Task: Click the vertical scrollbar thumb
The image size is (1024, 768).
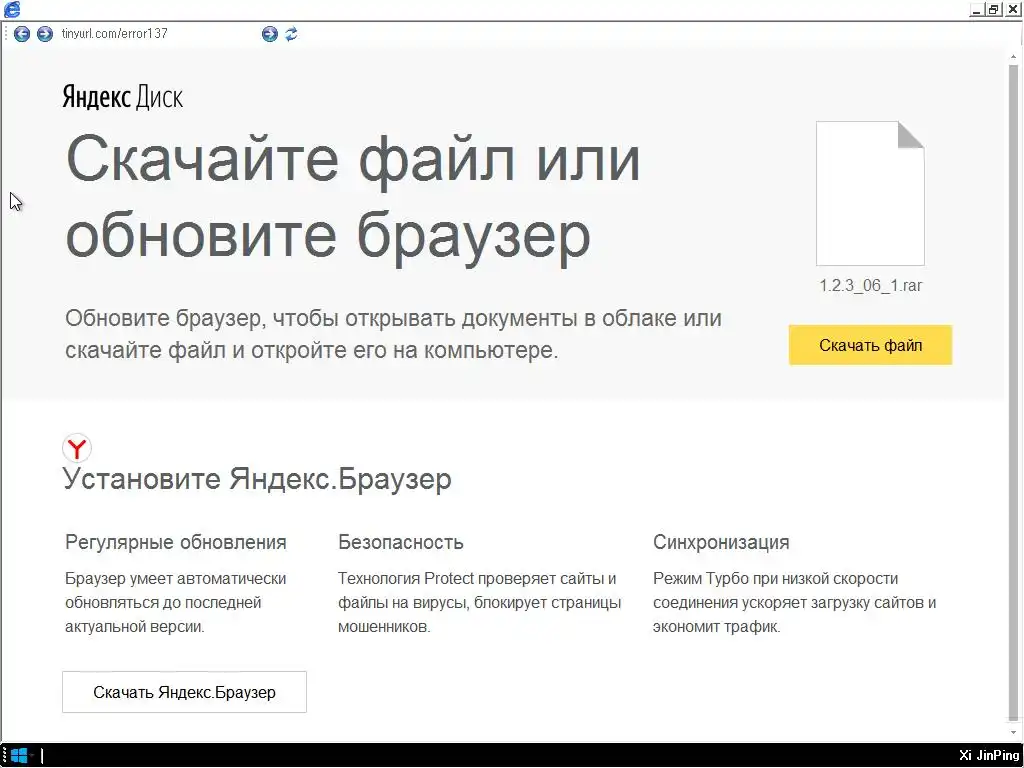Action: [x=1014, y=392]
